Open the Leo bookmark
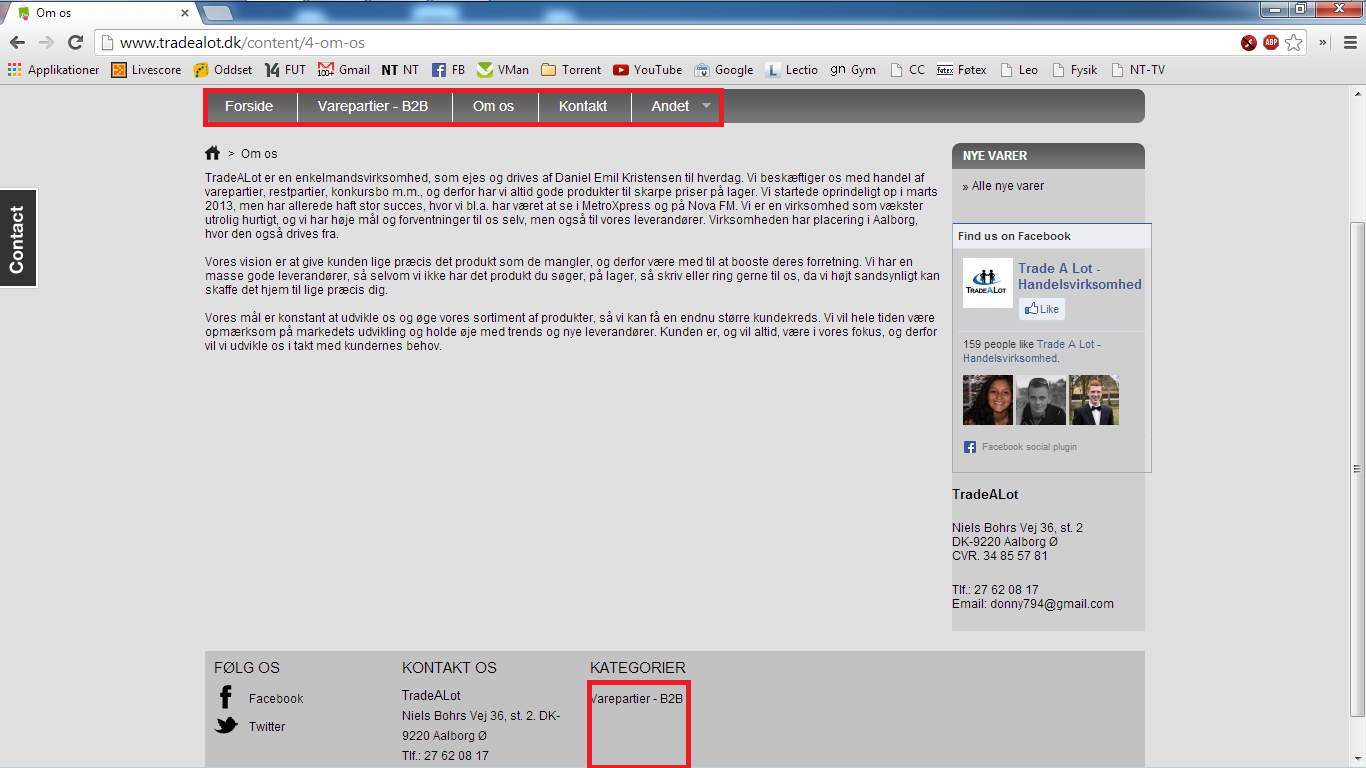Viewport: 1366px width, 768px height. 1019,70
